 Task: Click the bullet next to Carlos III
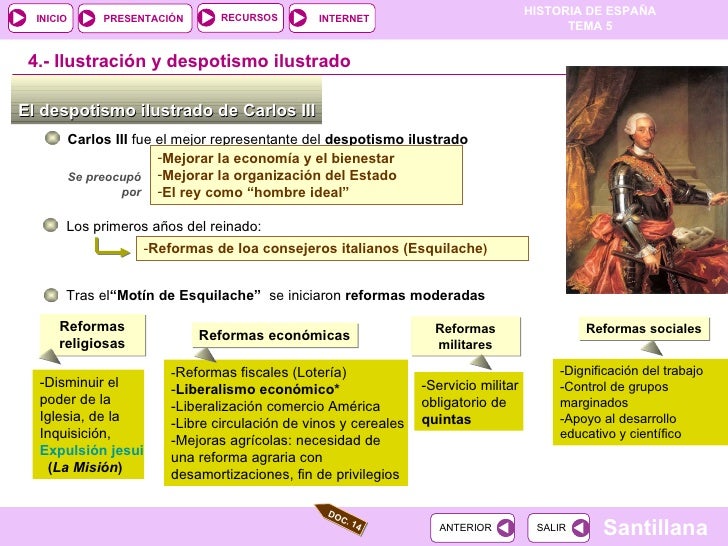point(52,138)
